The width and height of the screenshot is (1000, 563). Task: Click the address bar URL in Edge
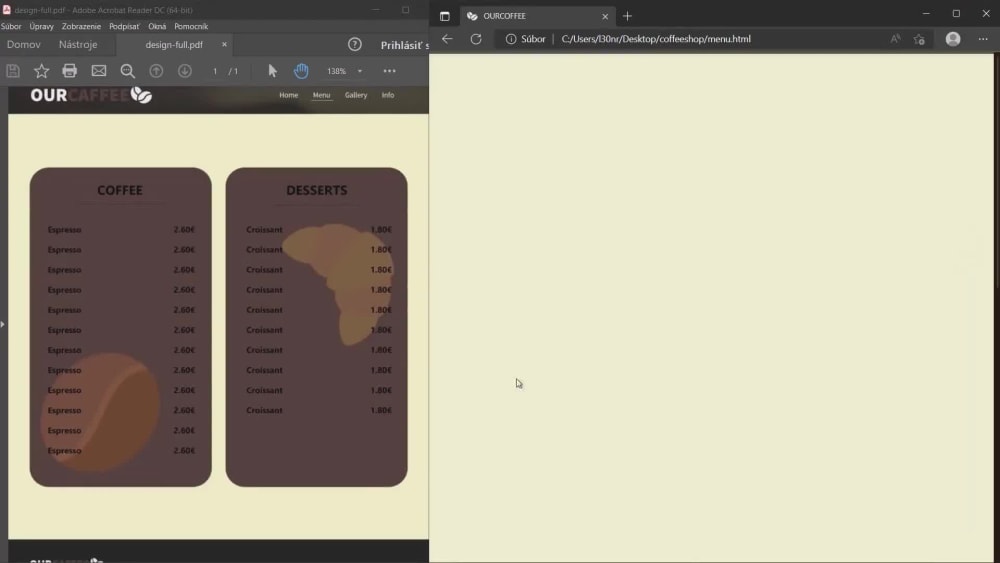[x=656, y=39]
